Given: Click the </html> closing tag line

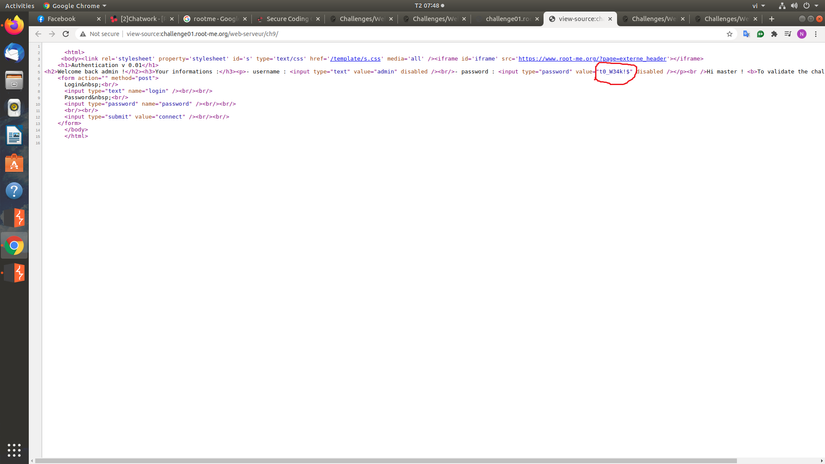Looking at the screenshot, I should pos(76,136).
